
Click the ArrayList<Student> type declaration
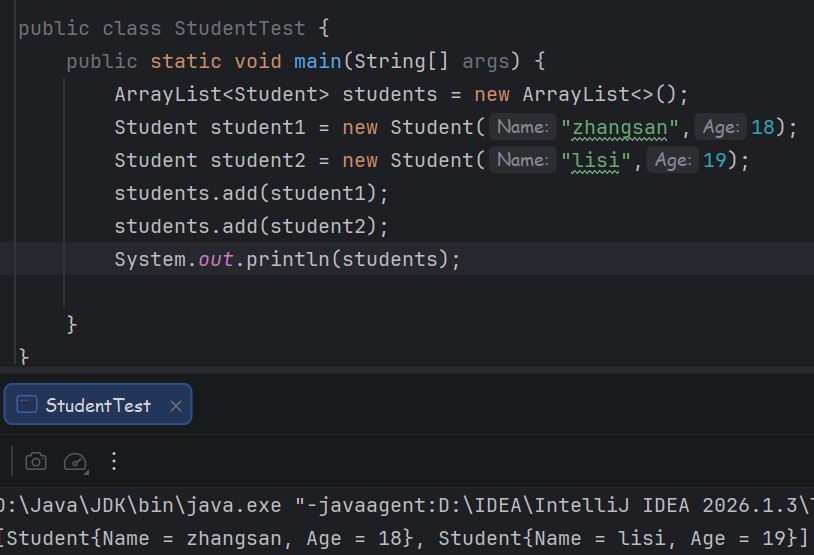(x=222, y=95)
